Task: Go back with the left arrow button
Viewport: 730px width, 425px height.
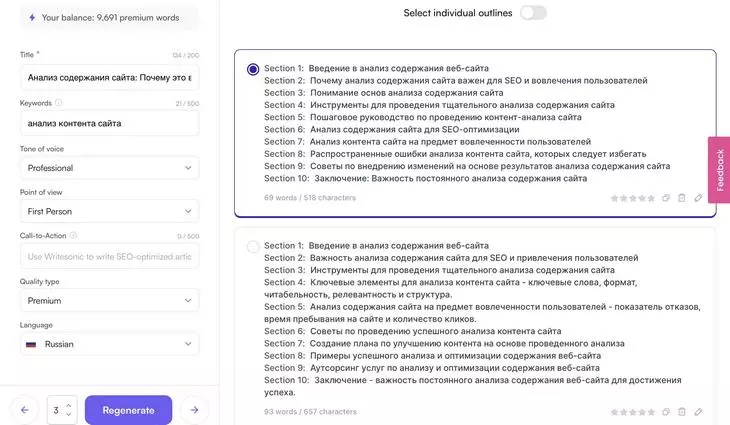Action: pos(25,410)
